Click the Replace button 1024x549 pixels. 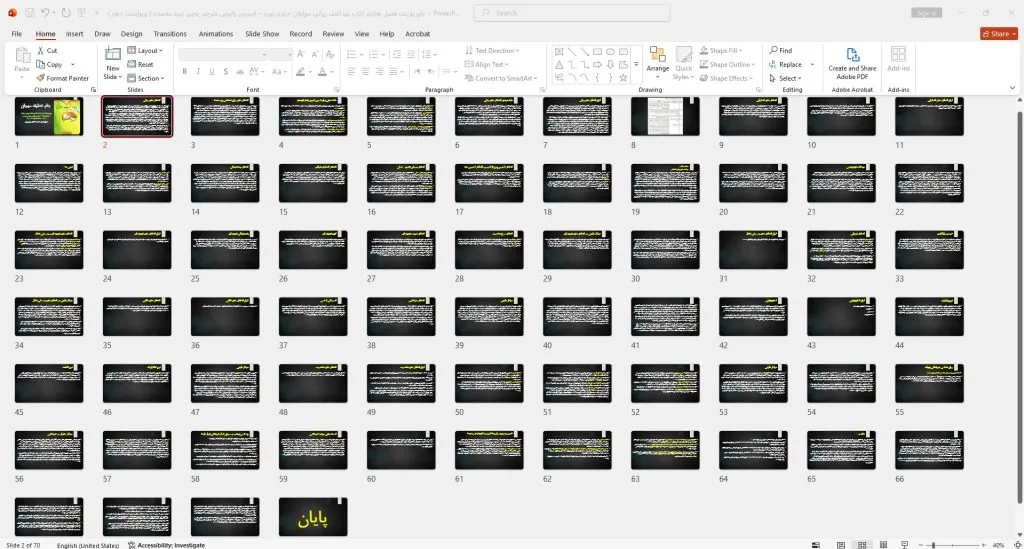[x=786, y=64]
